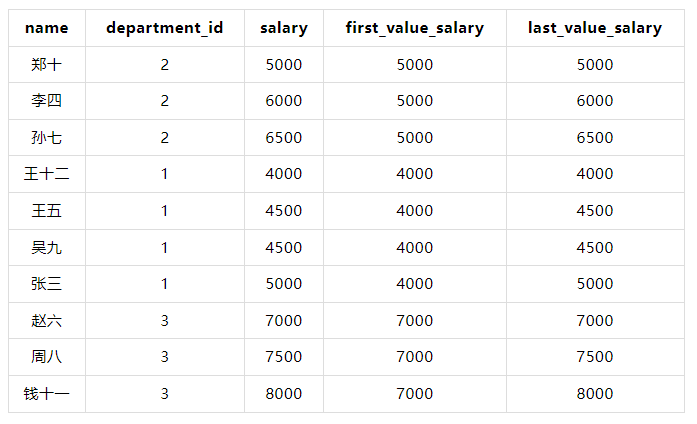Select the name cell 李四

click(x=46, y=101)
